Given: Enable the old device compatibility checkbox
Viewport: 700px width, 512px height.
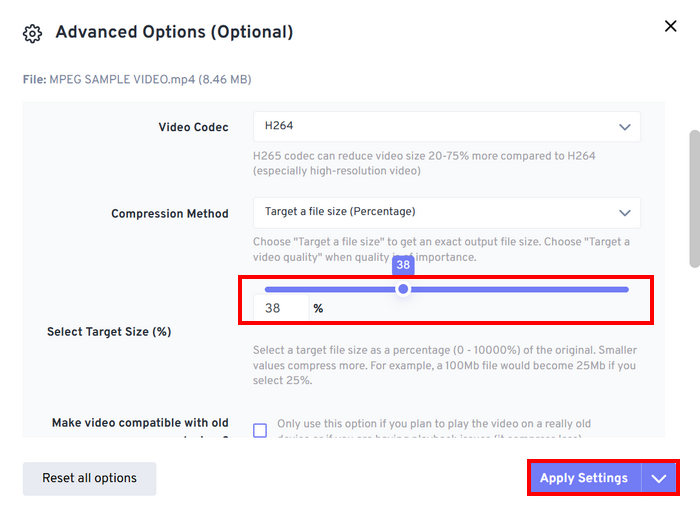Looking at the screenshot, I should [x=260, y=430].
